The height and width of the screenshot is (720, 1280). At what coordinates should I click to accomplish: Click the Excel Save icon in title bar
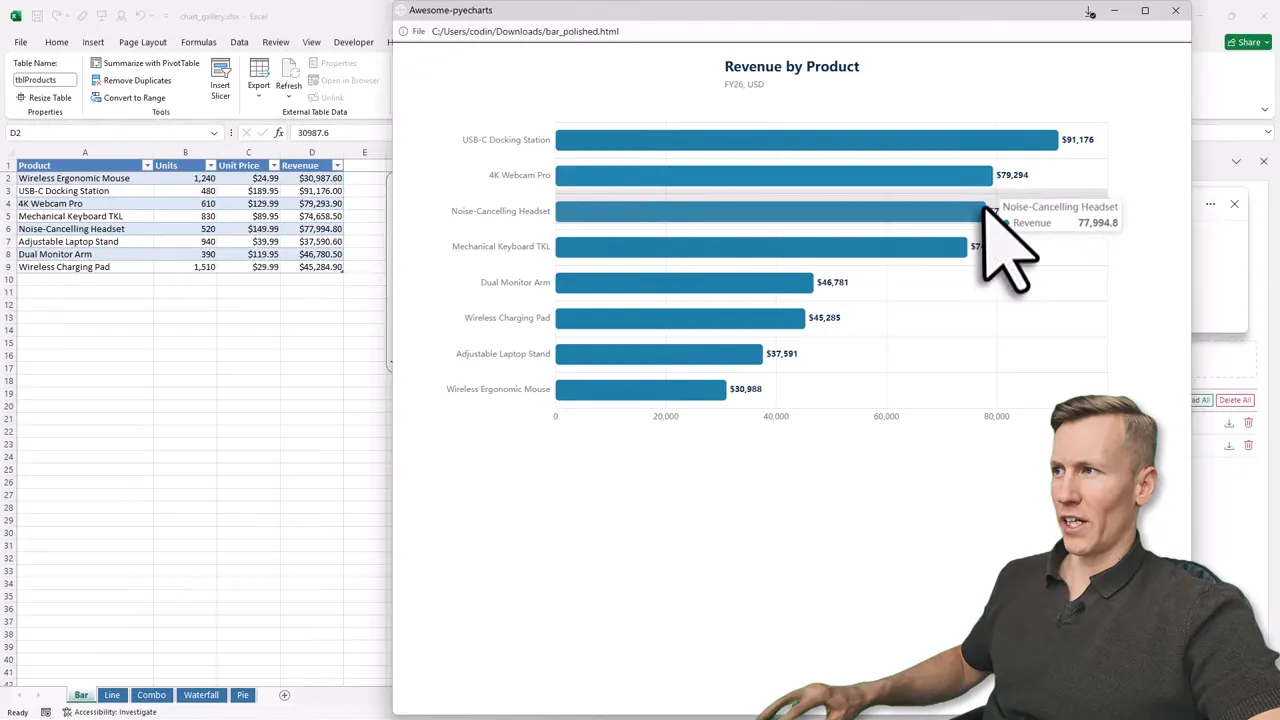(37, 16)
